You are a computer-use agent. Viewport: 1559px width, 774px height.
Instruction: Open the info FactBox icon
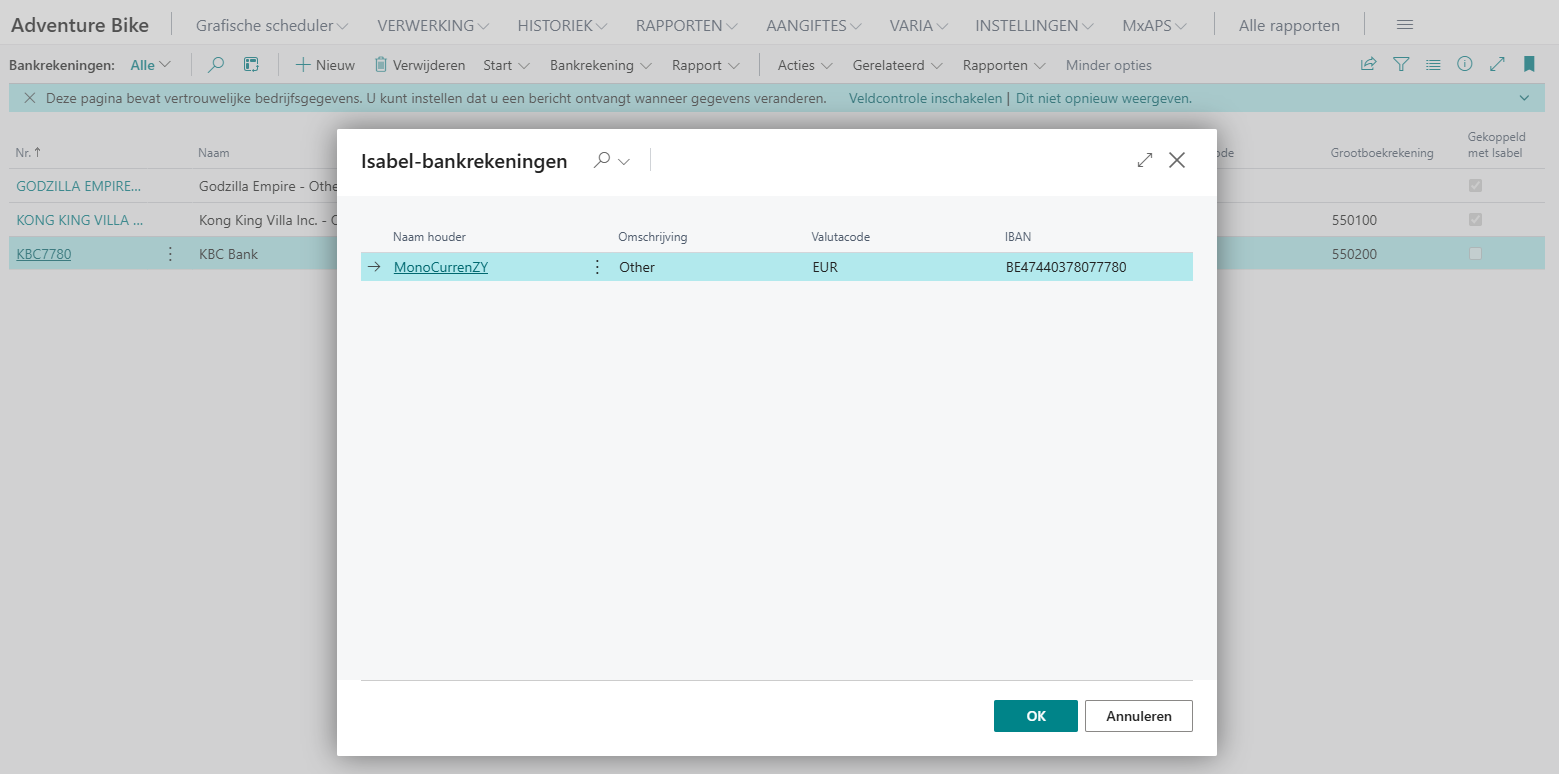point(1465,65)
